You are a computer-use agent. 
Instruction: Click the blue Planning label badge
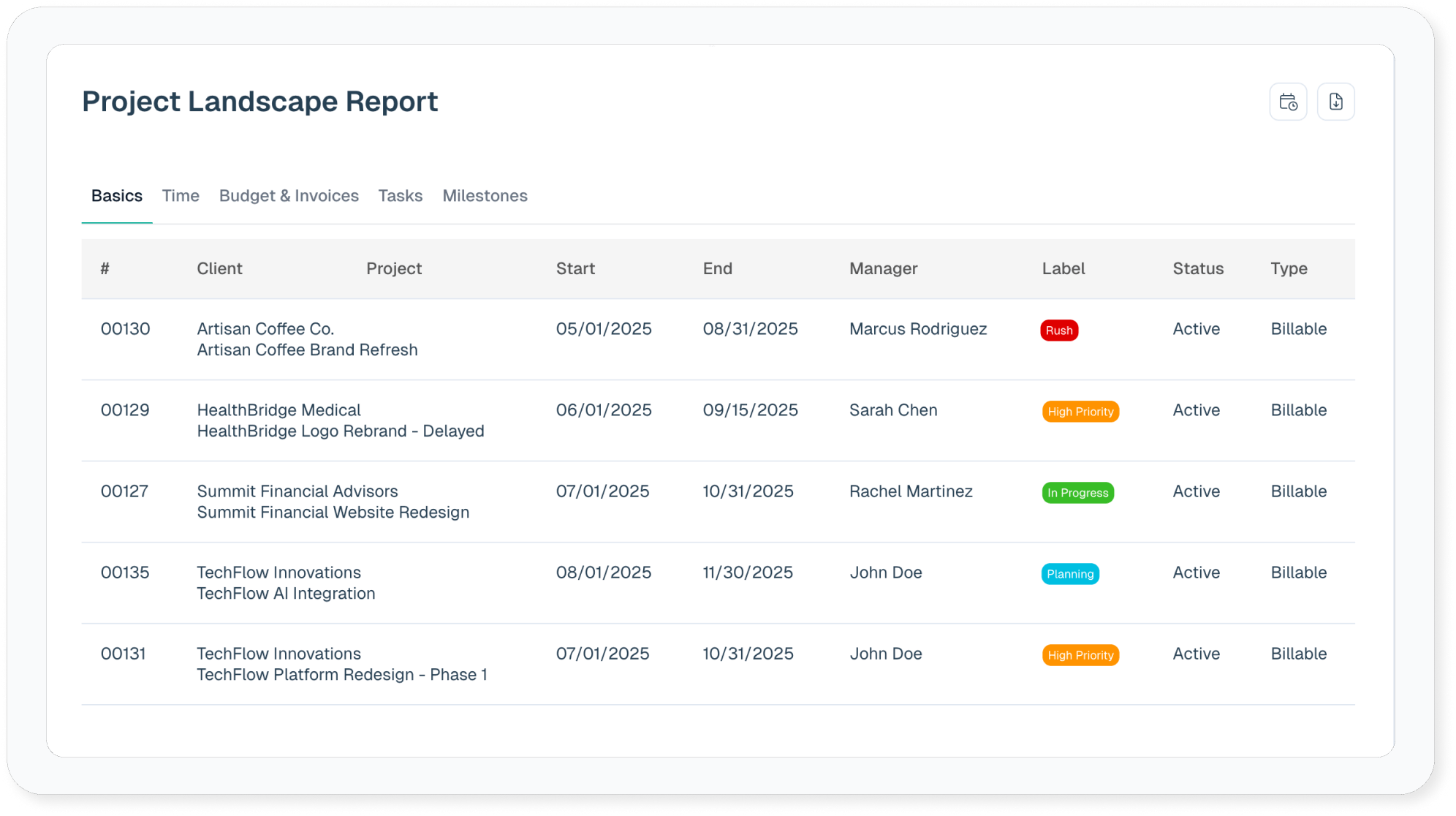(x=1069, y=574)
